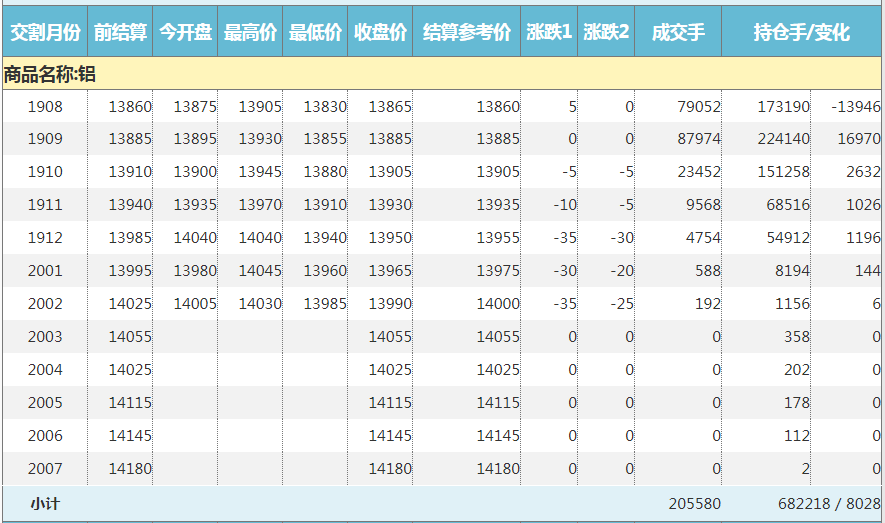This screenshot has width=885, height=523.
Task: Click the 涨跌2 column header
Action: pos(606,33)
